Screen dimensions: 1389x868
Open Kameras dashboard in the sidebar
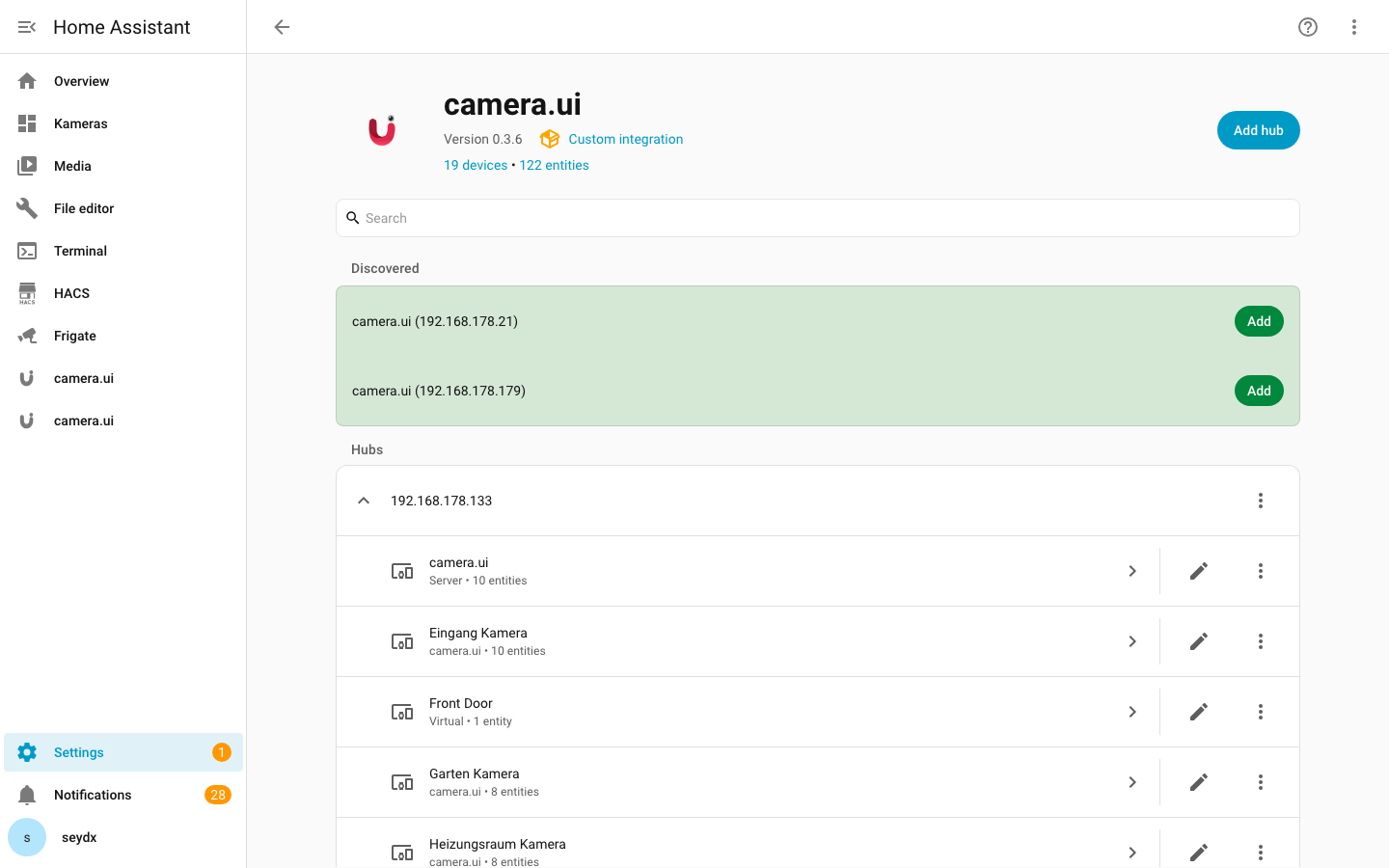[x=123, y=123]
